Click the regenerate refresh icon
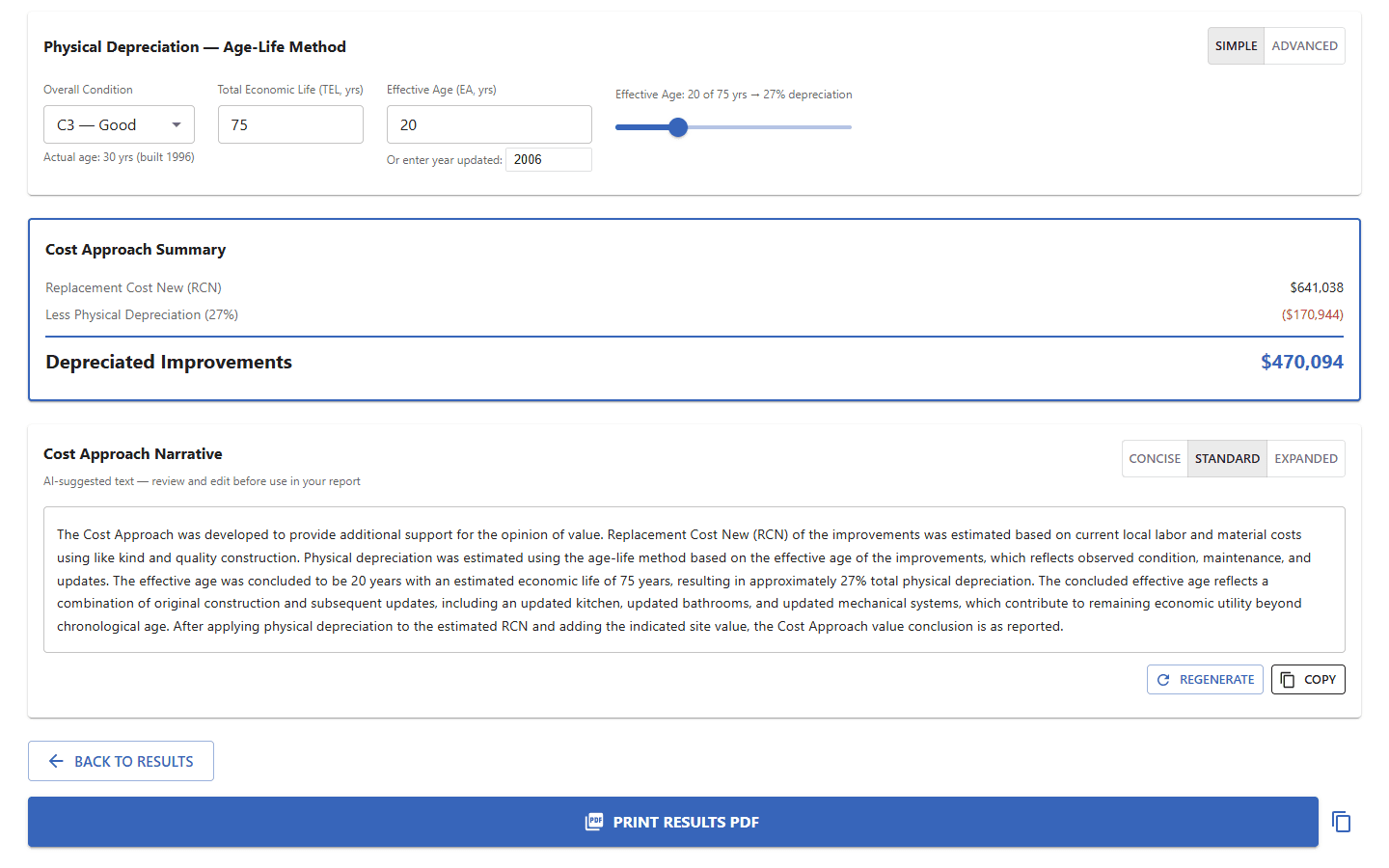Screen dimensions: 1389x868 [x=1163, y=680]
